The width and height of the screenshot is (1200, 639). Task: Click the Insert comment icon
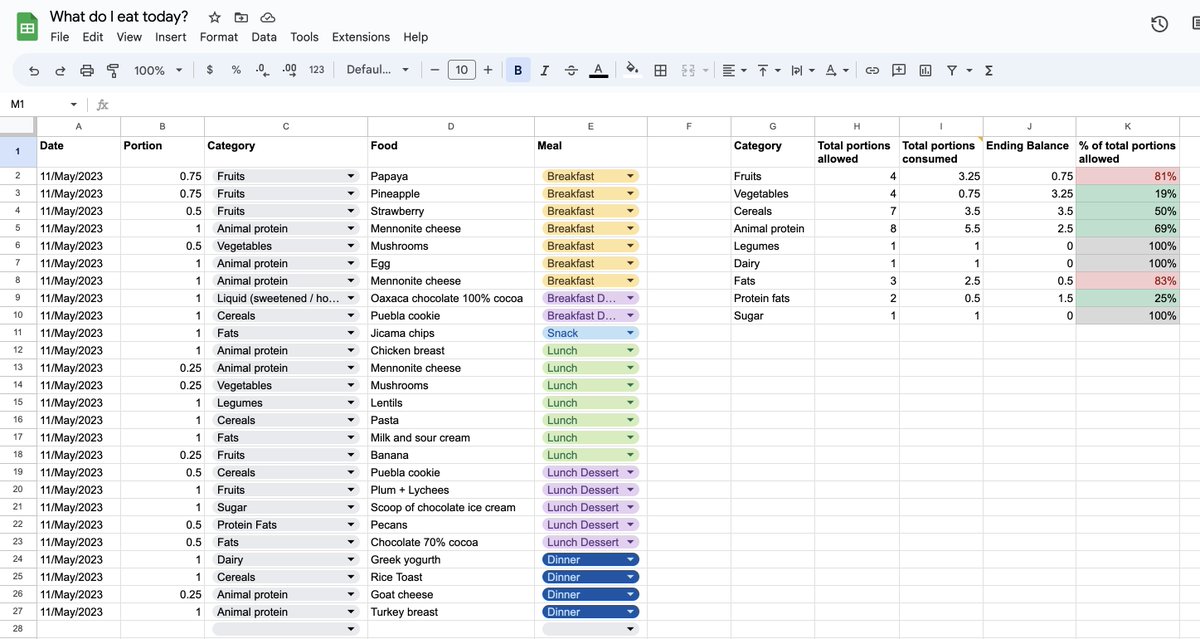click(x=898, y=70)
